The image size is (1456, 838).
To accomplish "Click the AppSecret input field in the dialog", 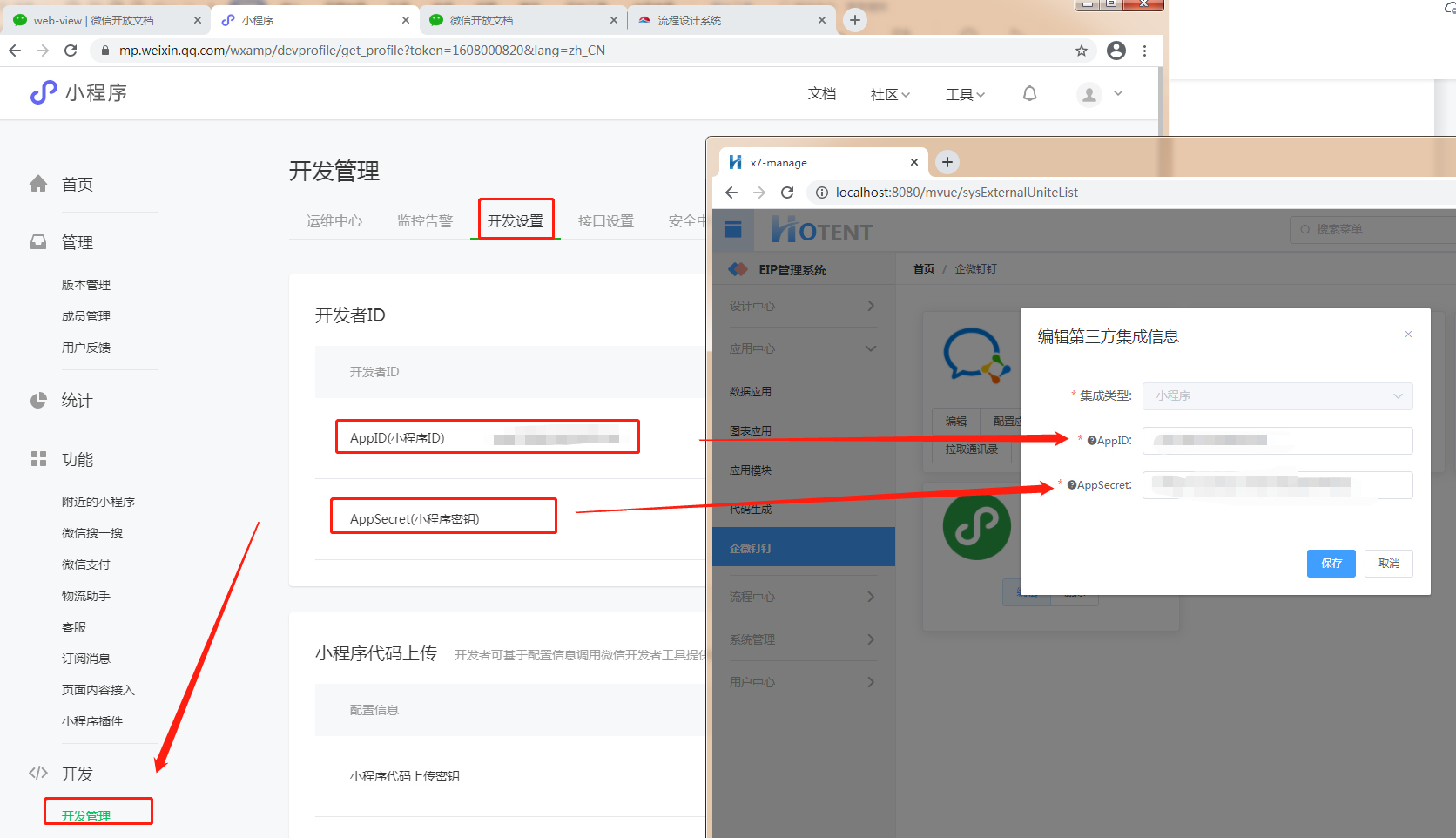I will point(1277,485).
